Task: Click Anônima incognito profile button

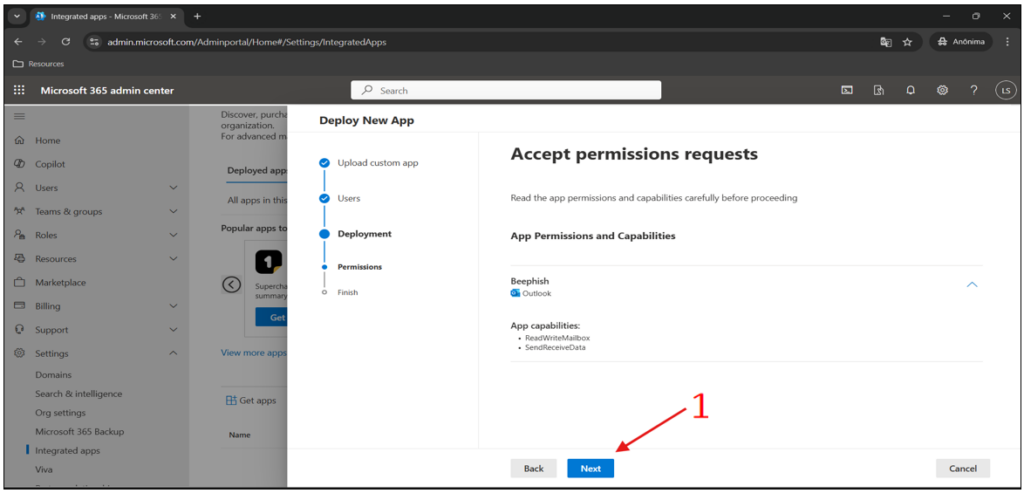Action: click(x=961, y=42)
